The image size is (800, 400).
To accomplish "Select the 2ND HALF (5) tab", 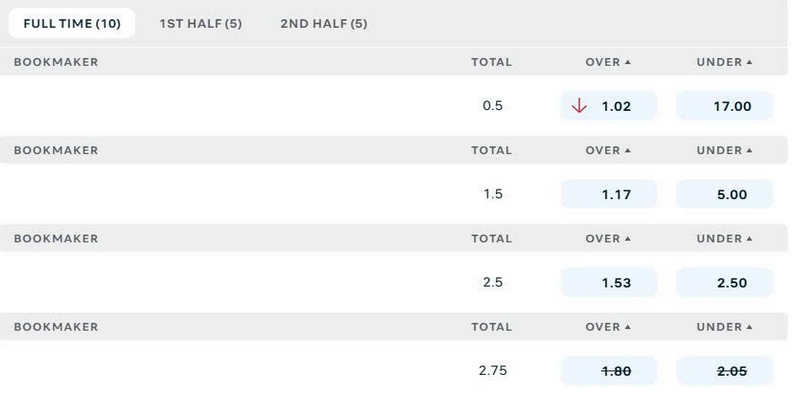I will (x=324, y=23).
